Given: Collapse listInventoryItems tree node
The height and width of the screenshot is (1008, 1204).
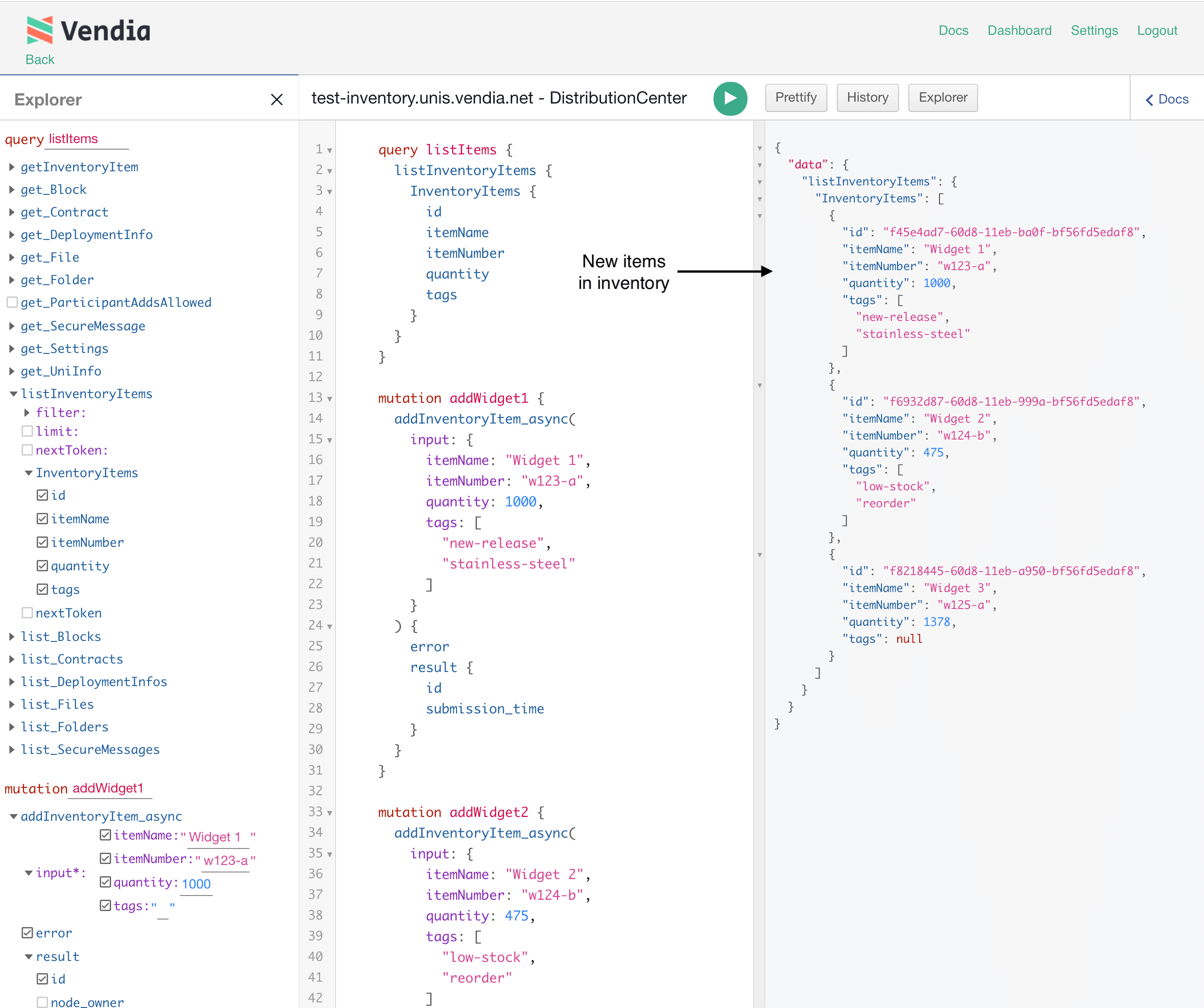Looking at the screenshot, I should click(13, 394).
